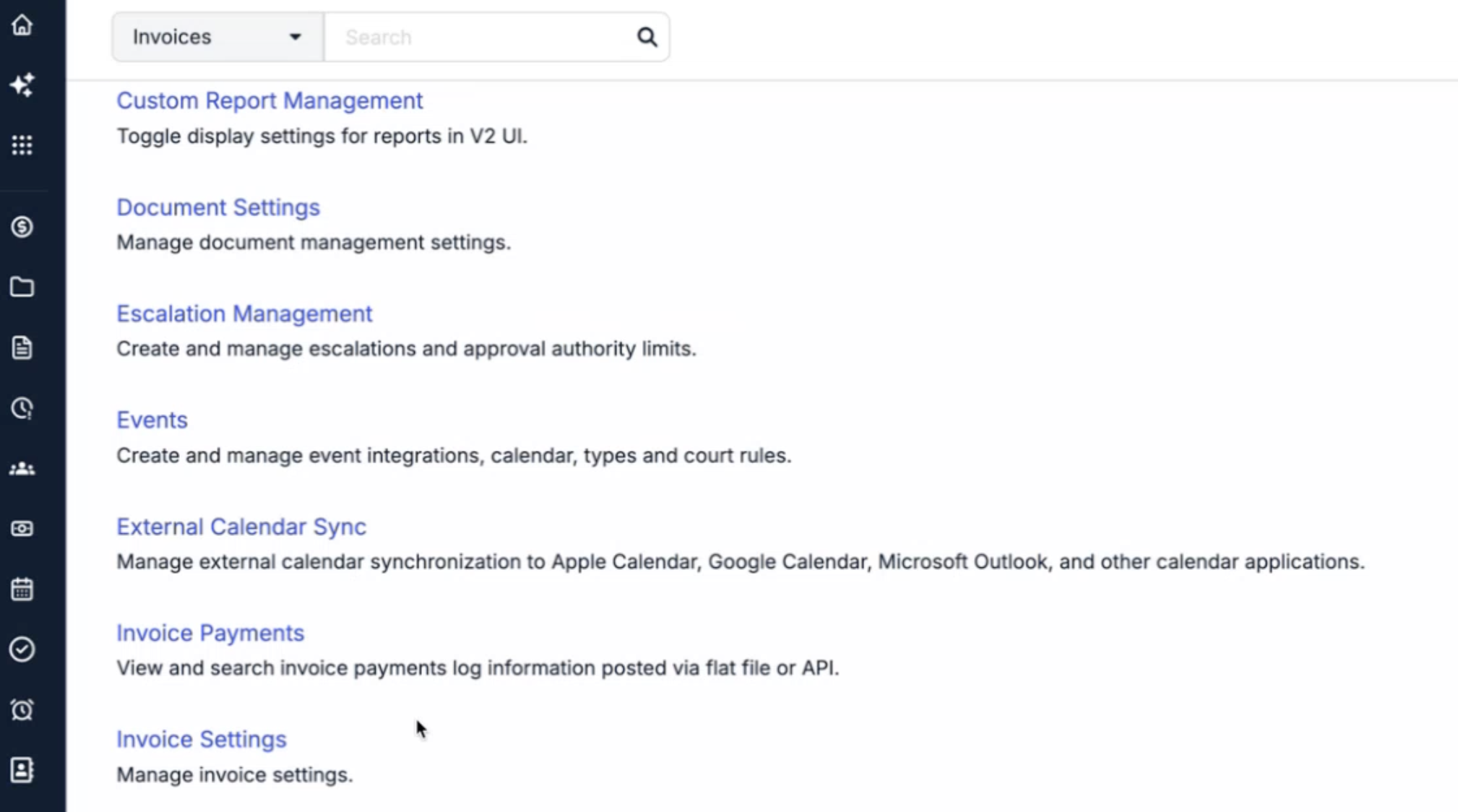Open the folder icon in the sidebar
The height and width of the screenshot is (812, 1458).
[x=22, y=287]
